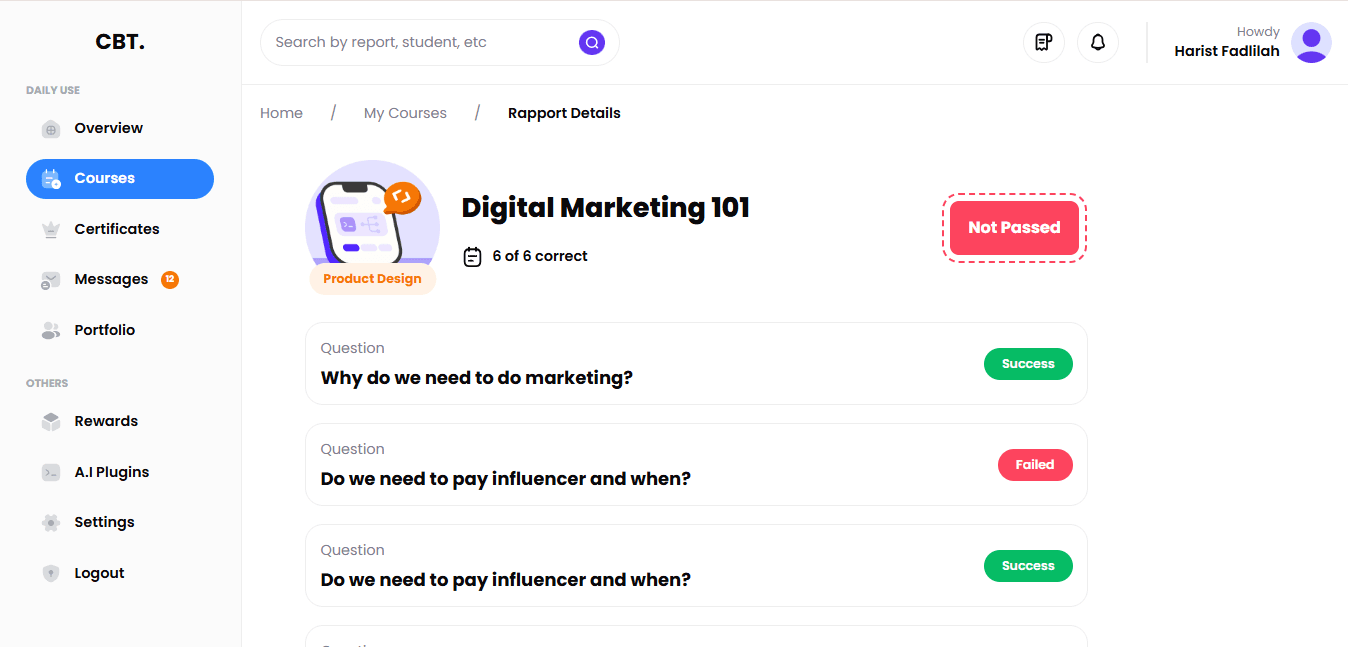Viewport: 1348px width, 647px height.
Task: Click the Product Design category tag
Action: click(372, 279)
